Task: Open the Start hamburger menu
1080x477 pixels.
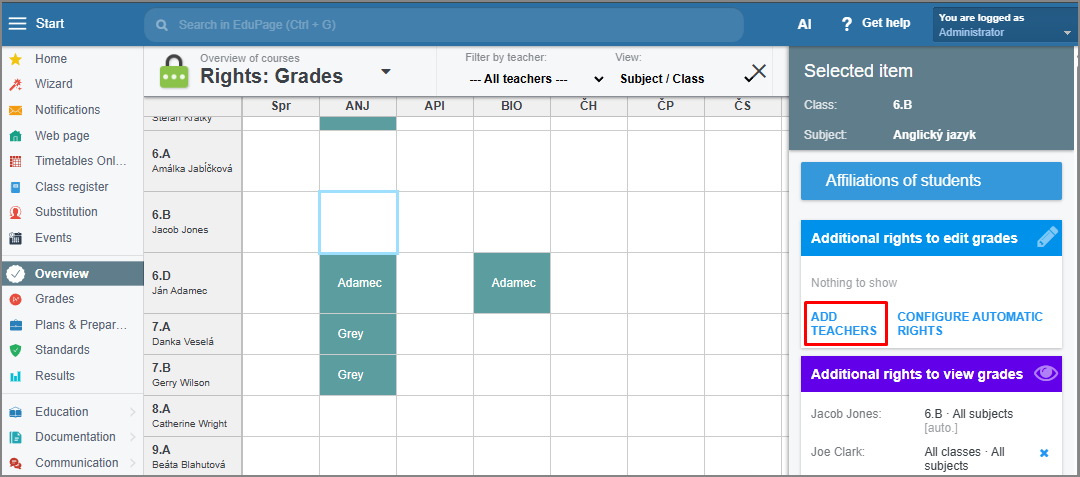Action: pyautogui.click(x=17, y=24)
